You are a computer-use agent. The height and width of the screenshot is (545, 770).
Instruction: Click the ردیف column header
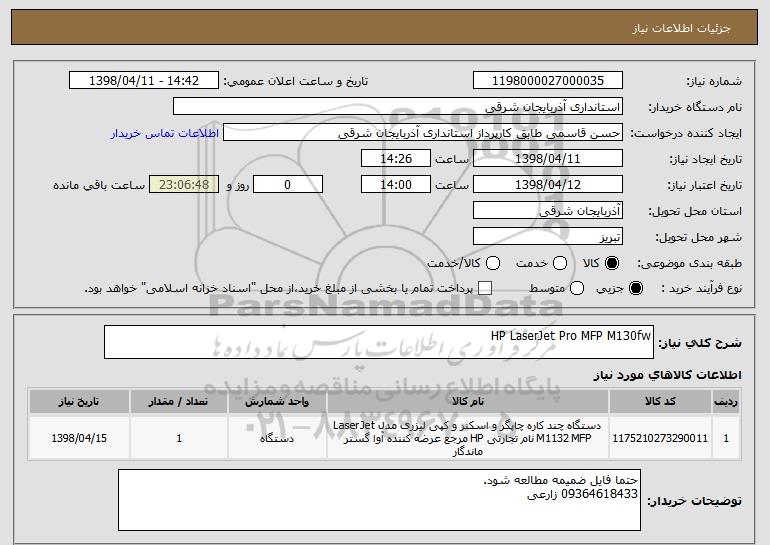tap(726, 402)
